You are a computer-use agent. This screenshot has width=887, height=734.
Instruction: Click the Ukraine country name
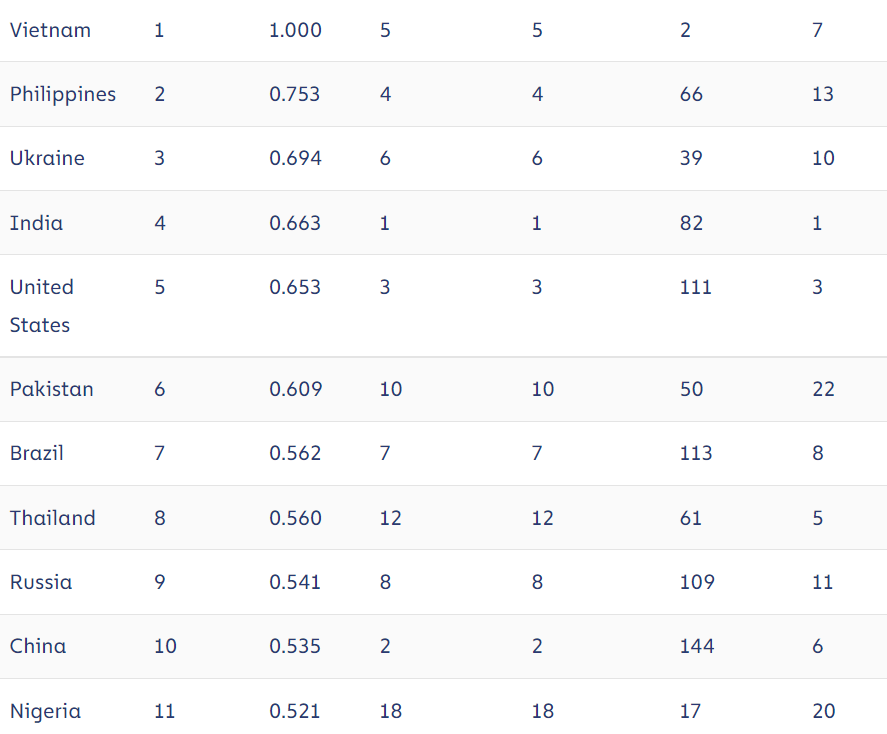click(47, 158)
